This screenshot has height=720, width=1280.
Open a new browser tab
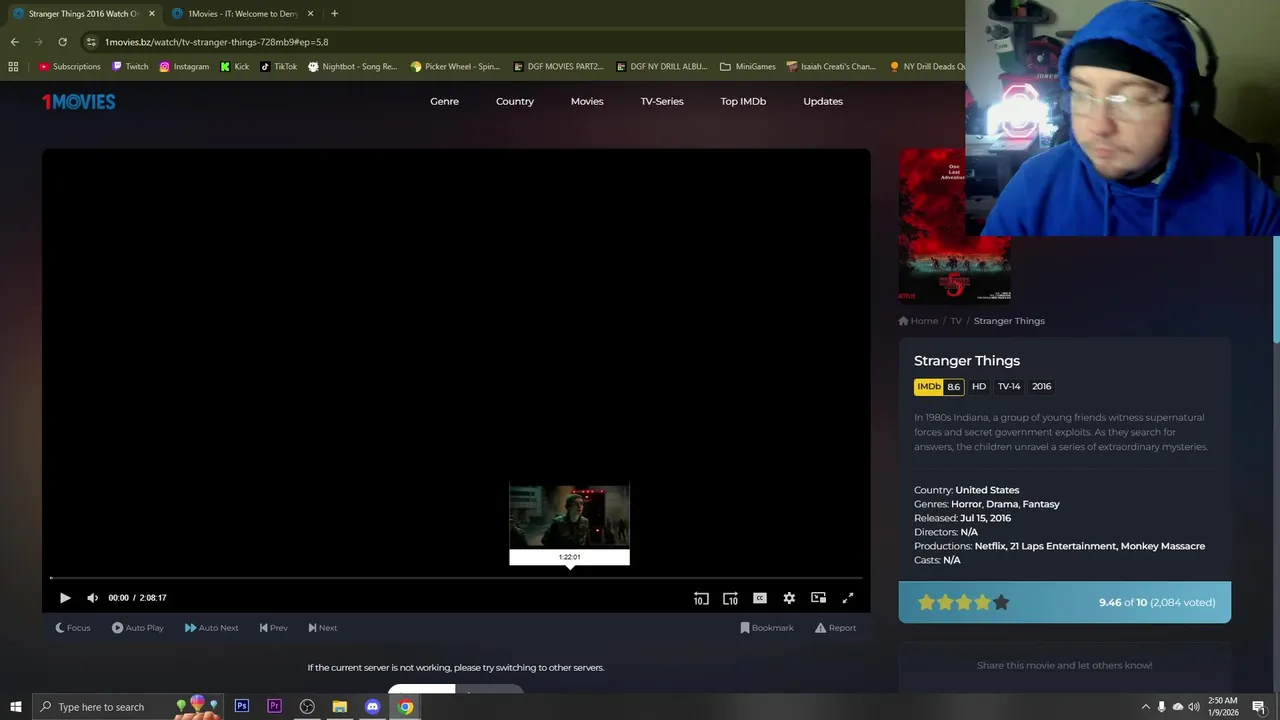334,14
